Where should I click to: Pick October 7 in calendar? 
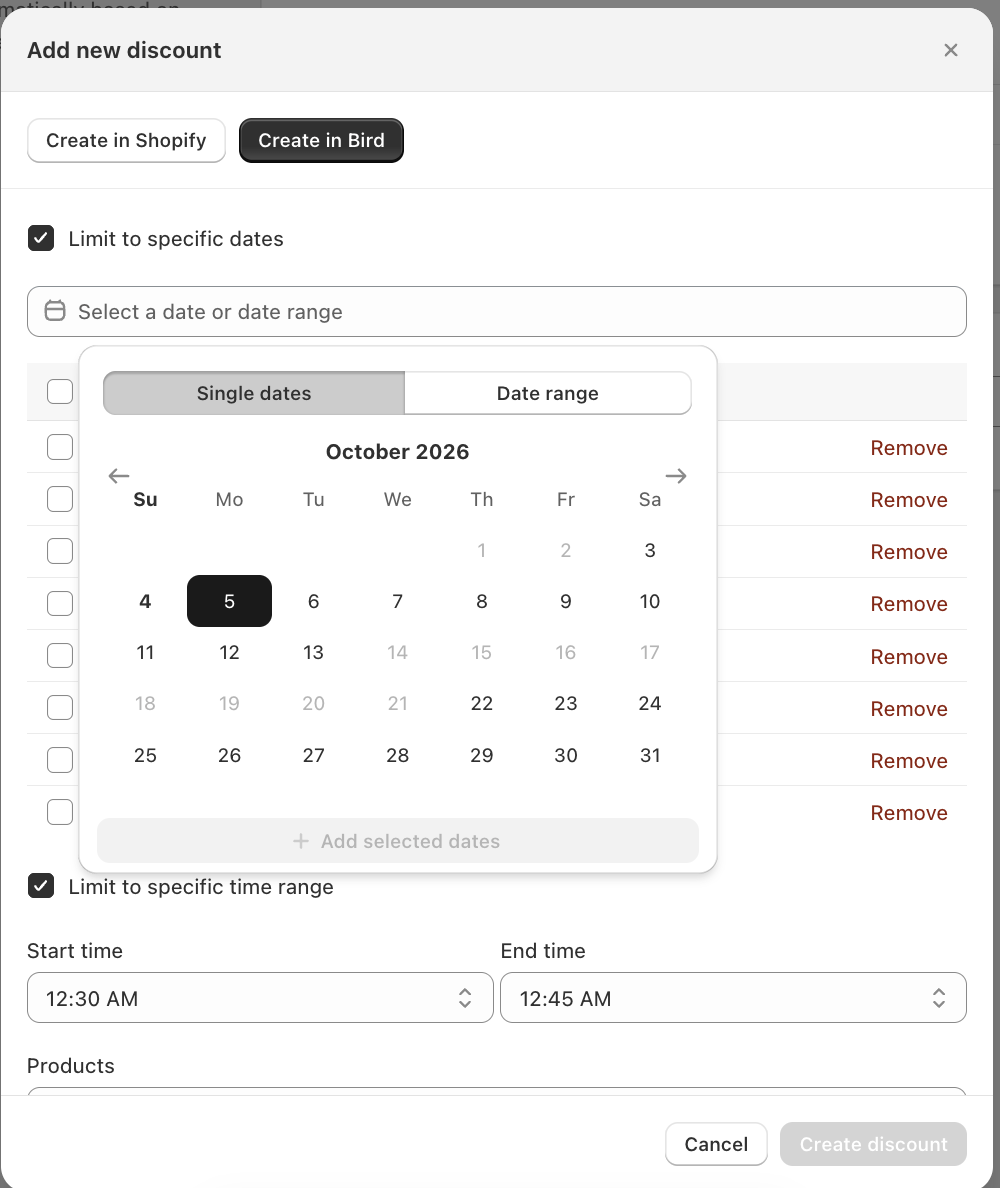coord(398,601)
